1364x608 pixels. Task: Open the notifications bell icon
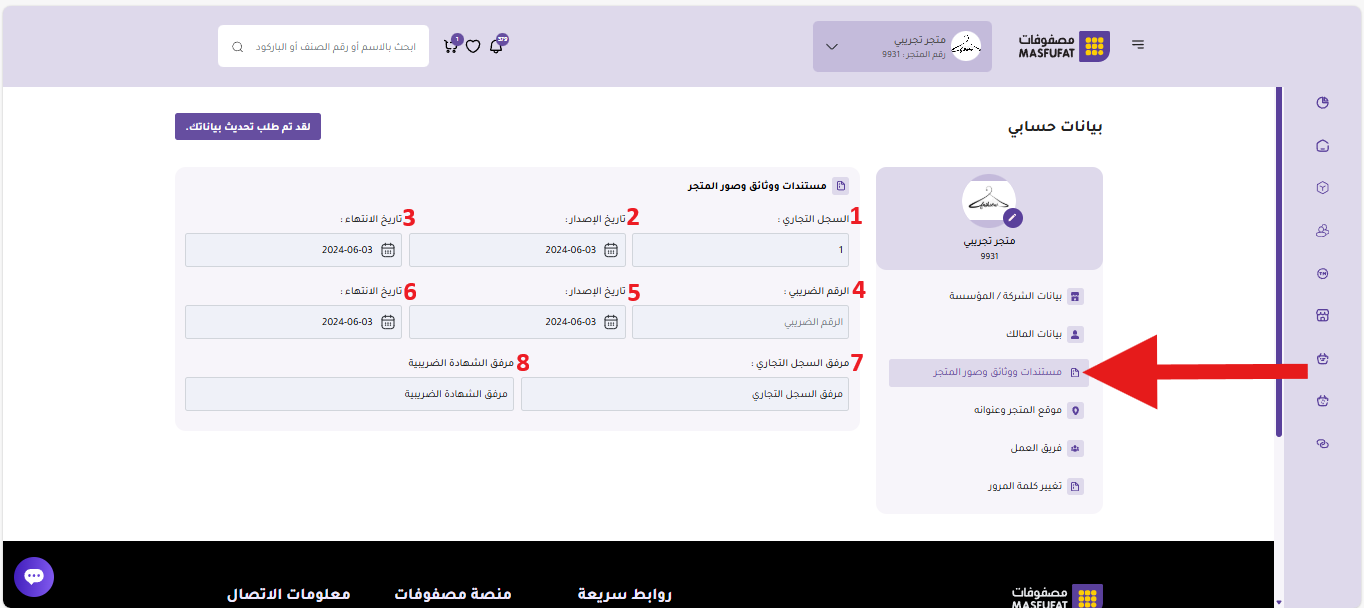(496, 46)
